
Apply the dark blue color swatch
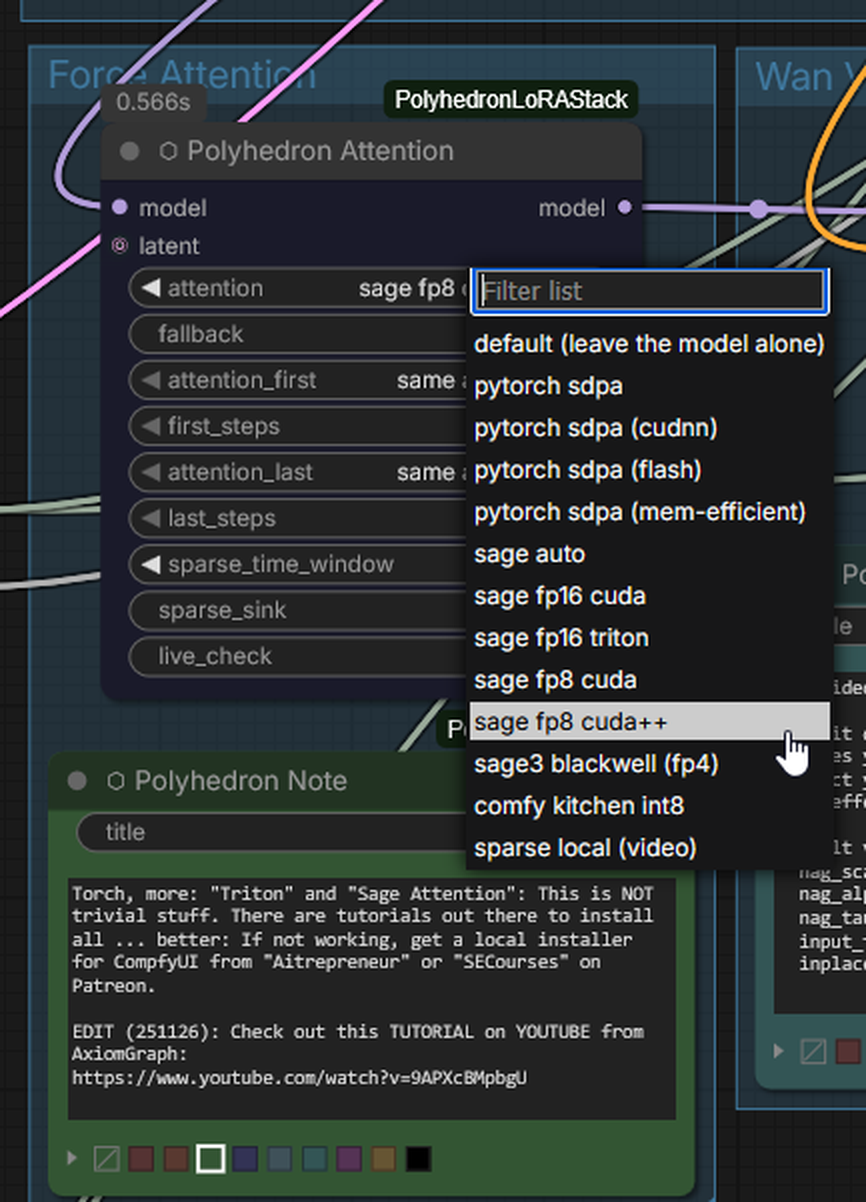(245, 1159)
